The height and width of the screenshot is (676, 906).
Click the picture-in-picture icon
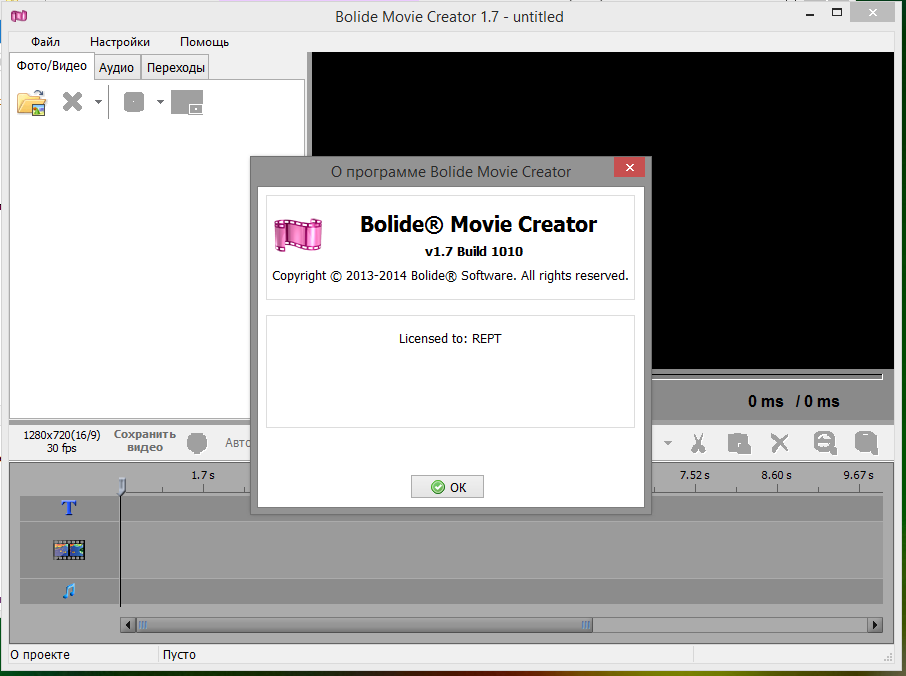[187, 102]
